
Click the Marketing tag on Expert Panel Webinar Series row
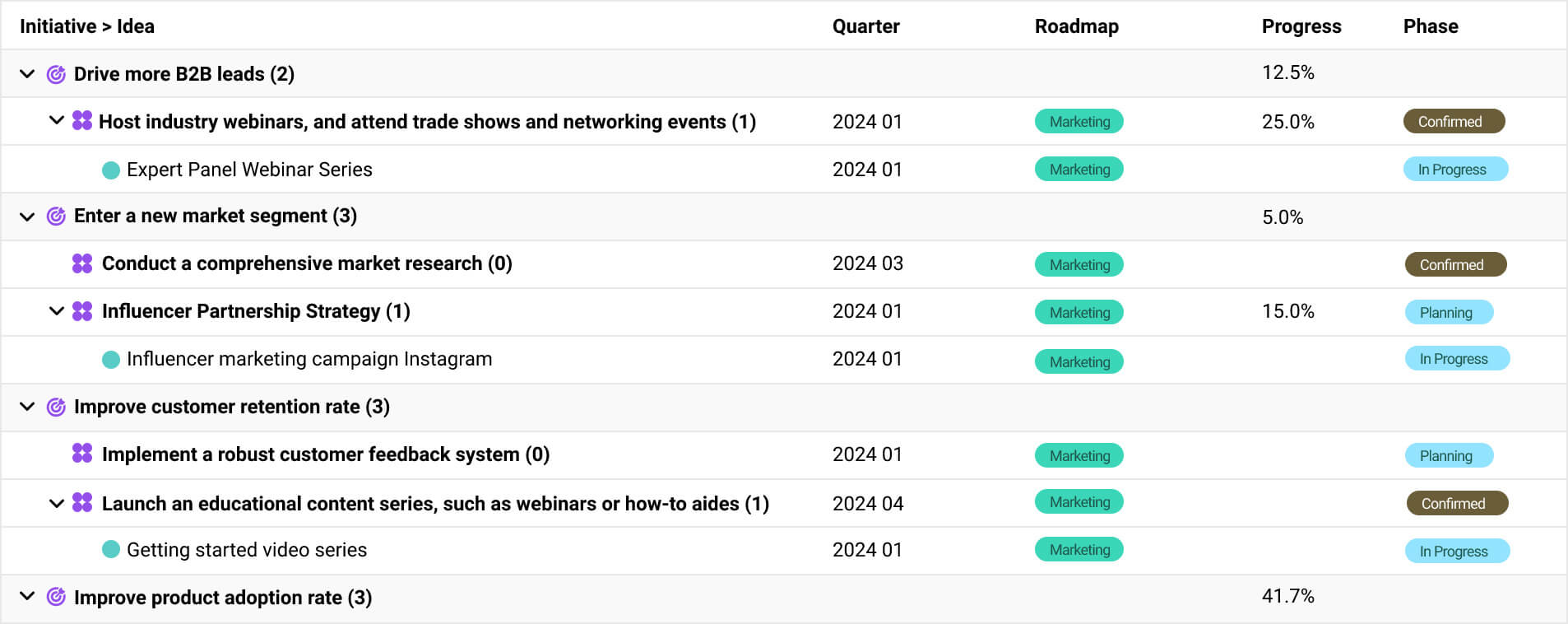click(1079, 169)
